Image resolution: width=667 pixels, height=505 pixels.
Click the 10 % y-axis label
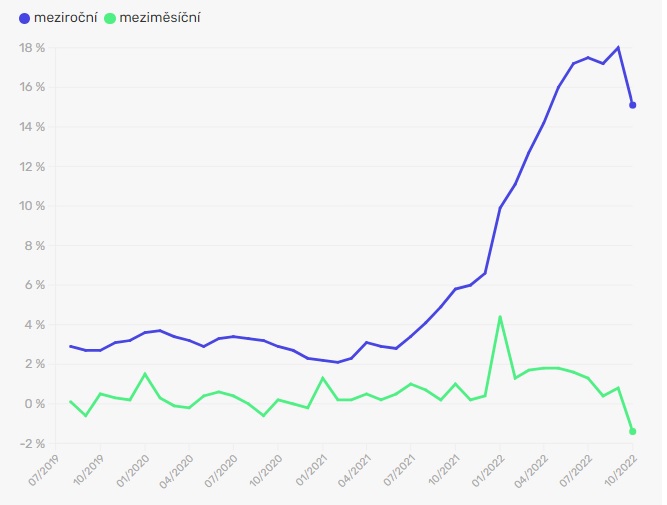tap(32, 206)
